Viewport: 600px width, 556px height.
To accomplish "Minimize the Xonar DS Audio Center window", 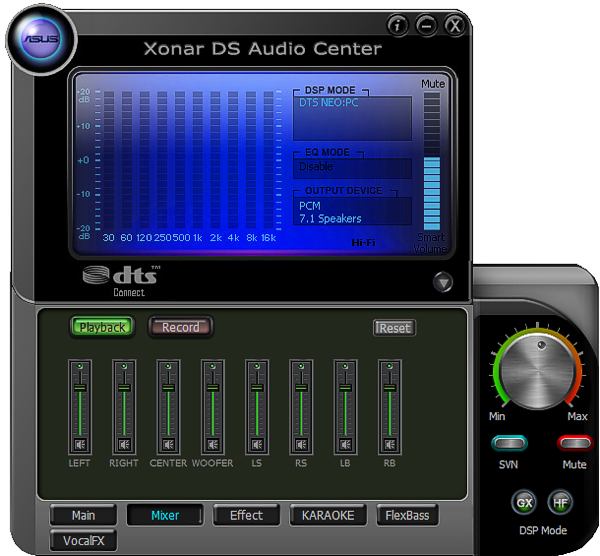I will pos(426,26).
